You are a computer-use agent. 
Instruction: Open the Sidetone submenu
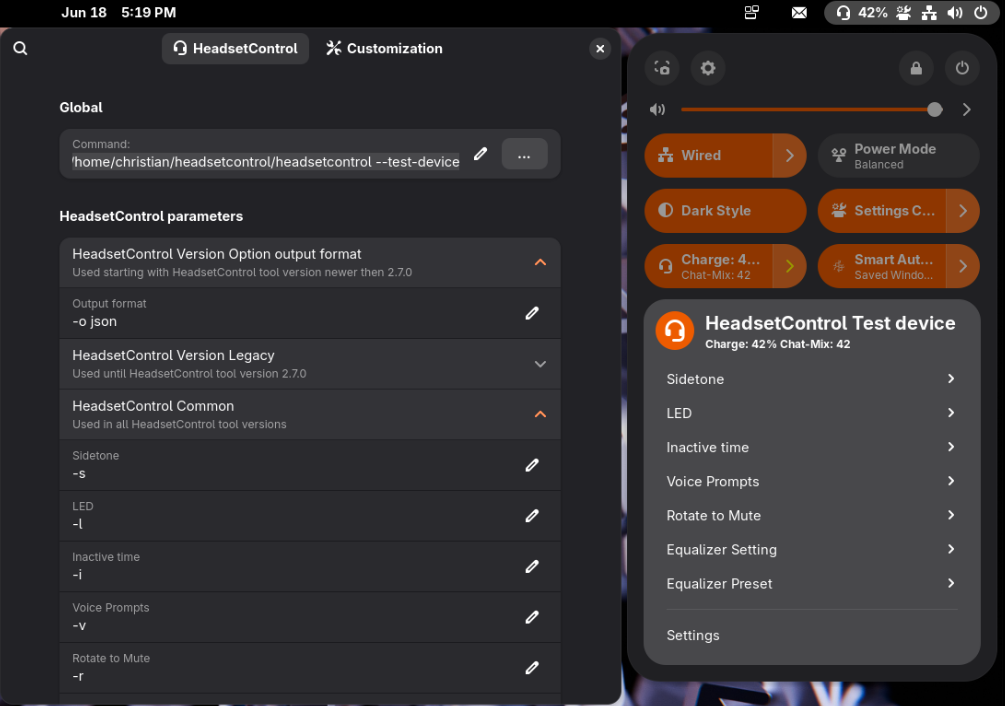coord(811,379)
